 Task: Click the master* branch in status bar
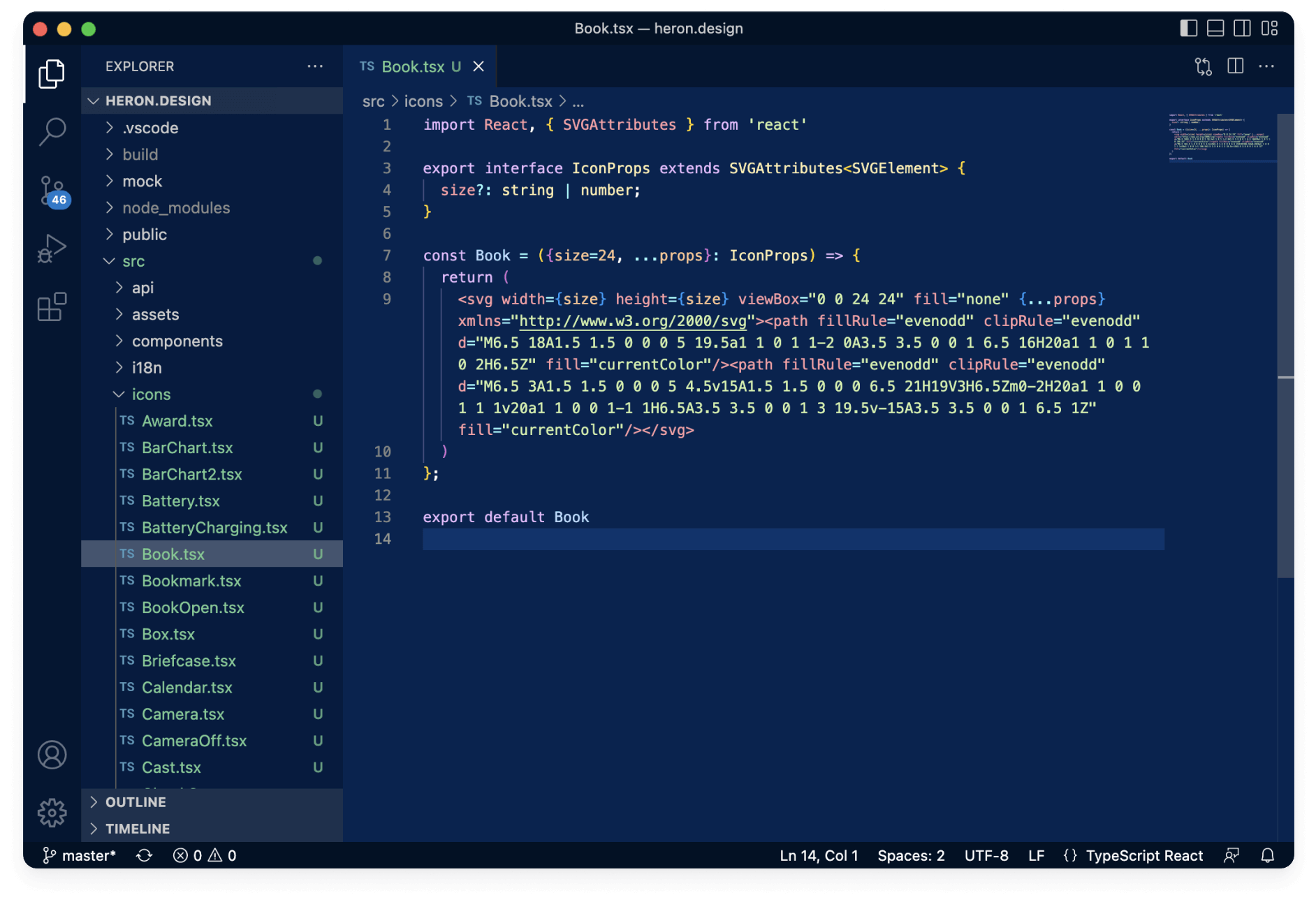(x=79, y=855)
